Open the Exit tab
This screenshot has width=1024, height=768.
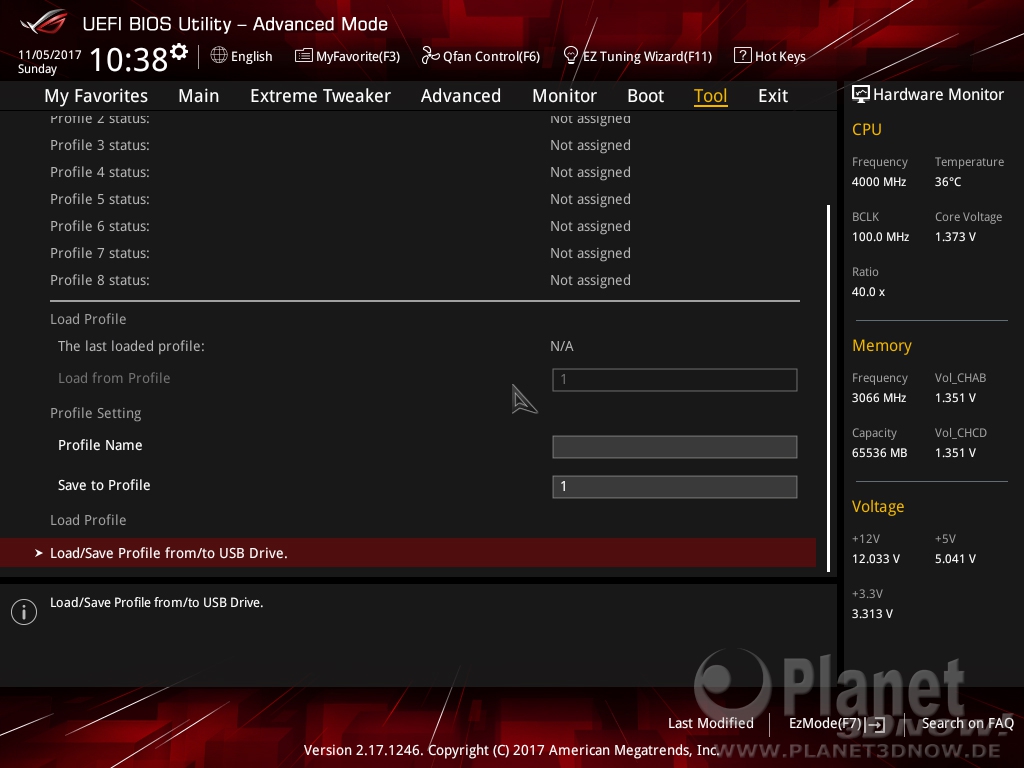(773, 96)
